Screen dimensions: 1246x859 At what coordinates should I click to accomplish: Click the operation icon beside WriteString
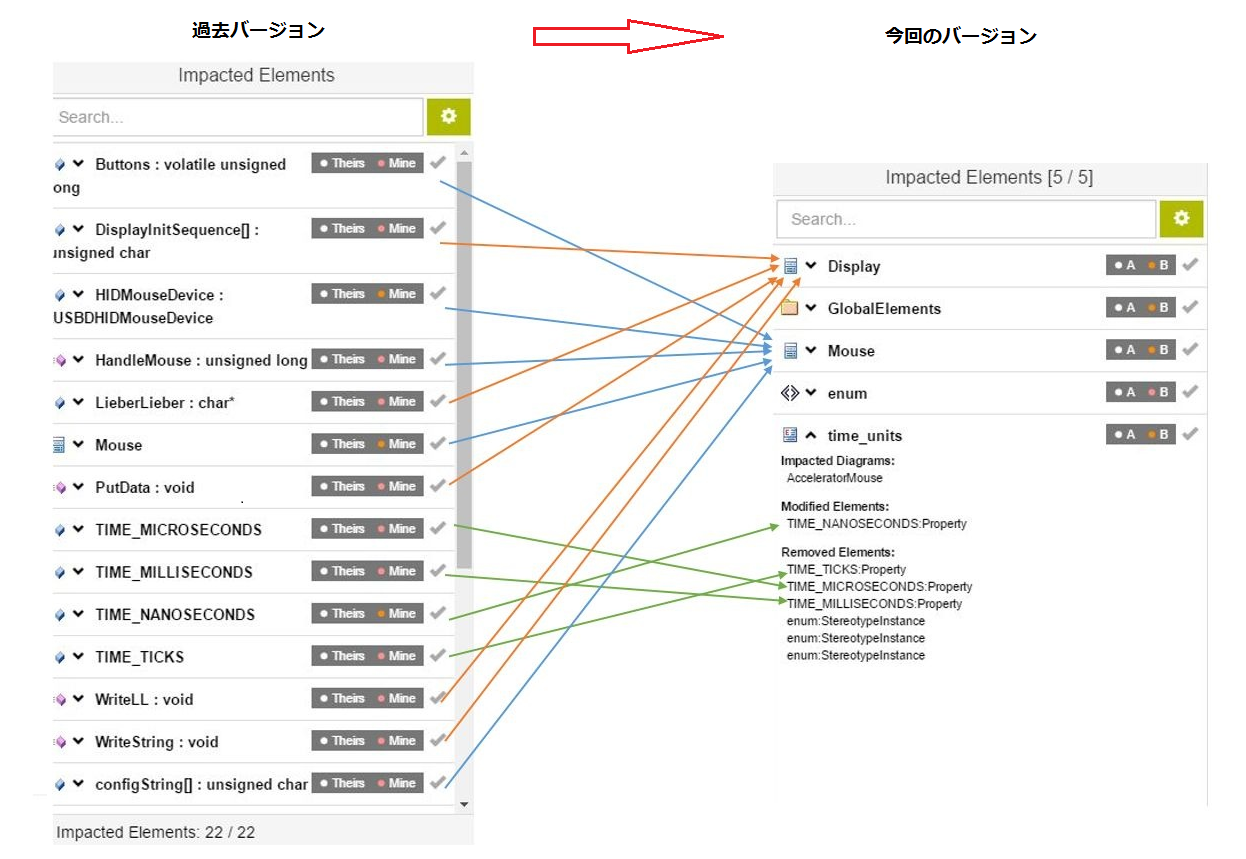pos(60,741)
